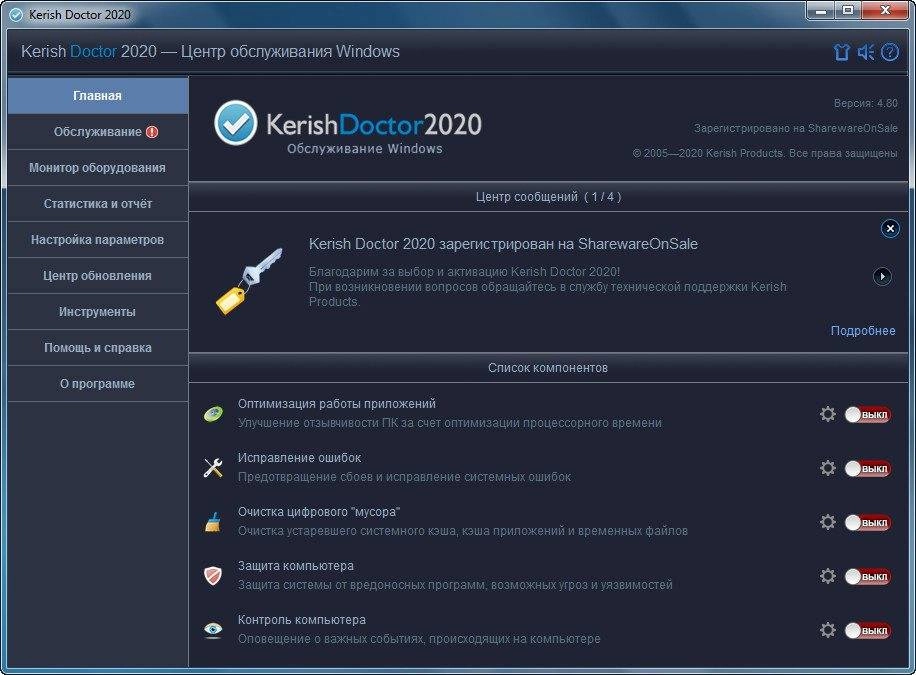916x675 pixels.
Task: Click the application optimization component icon
Action: click(213, 414)
